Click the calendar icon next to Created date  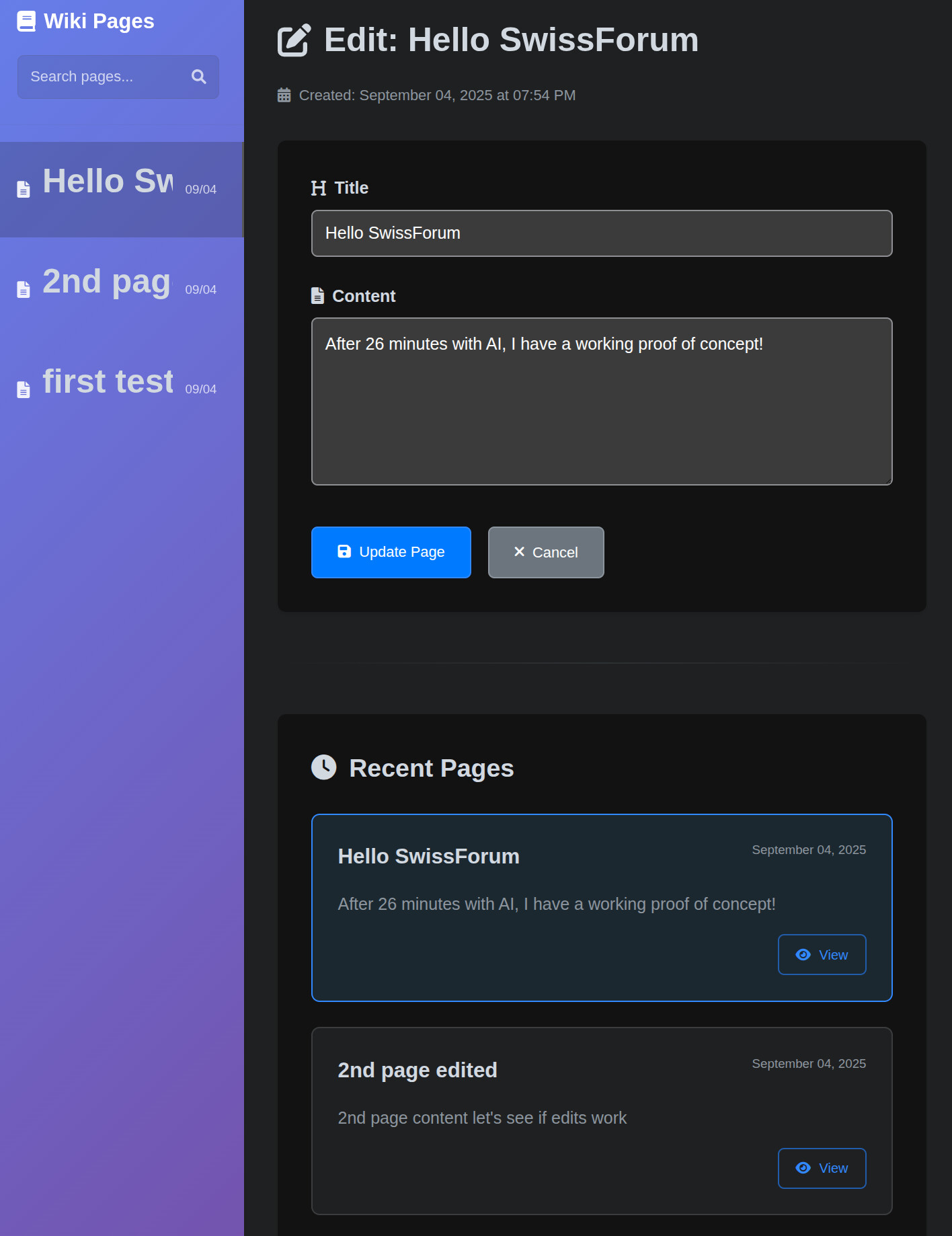284,95
